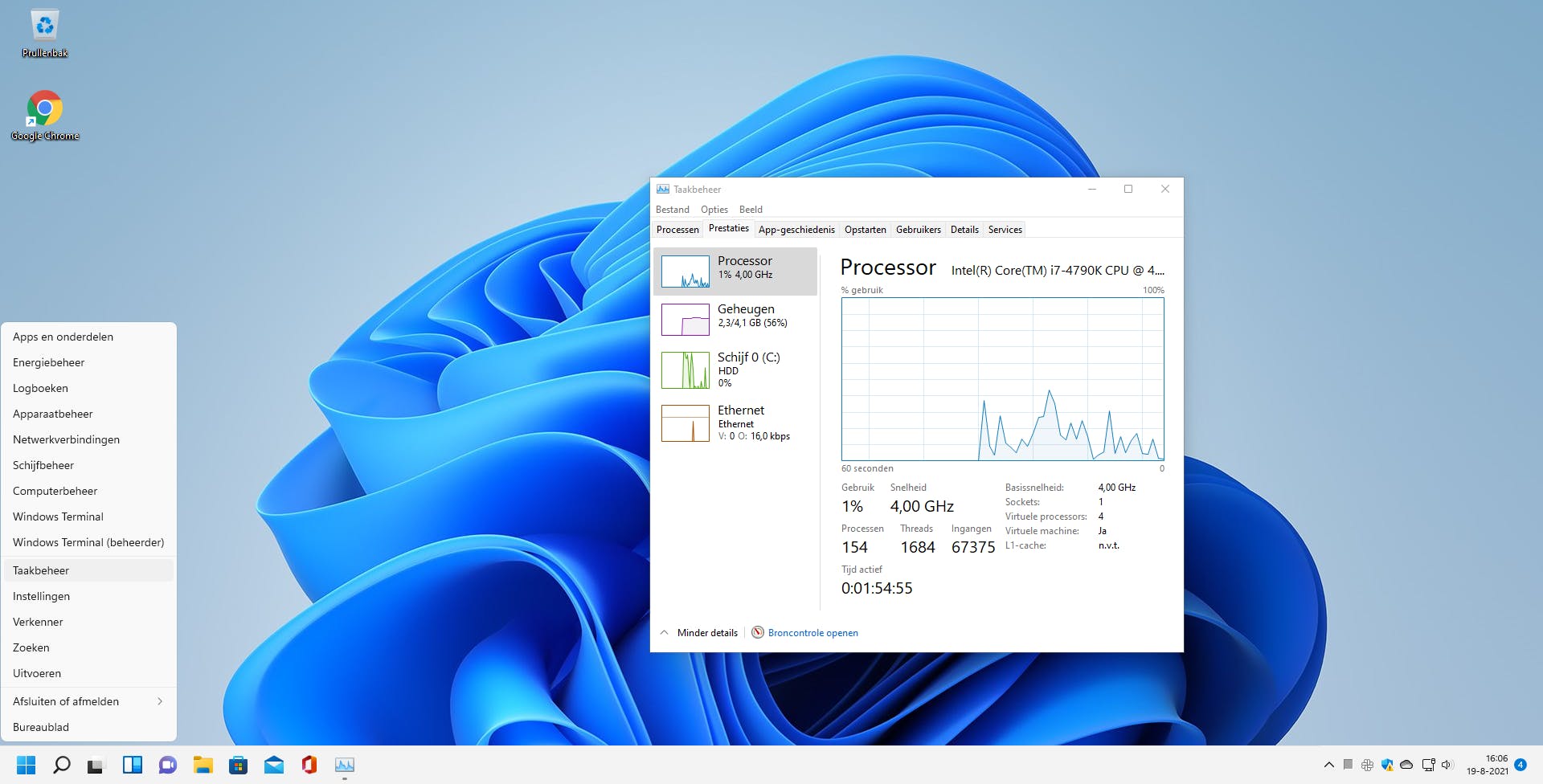Click Broncontrole openen link

813,633
